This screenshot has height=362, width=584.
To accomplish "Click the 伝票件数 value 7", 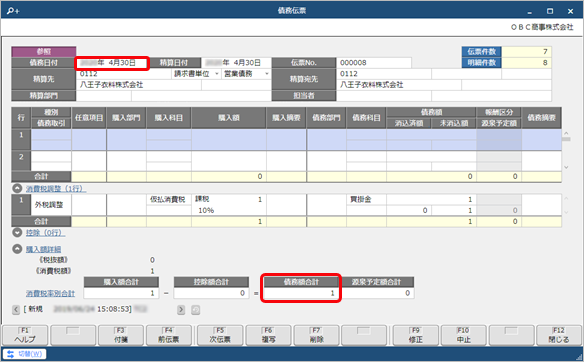I will point(526,52).
